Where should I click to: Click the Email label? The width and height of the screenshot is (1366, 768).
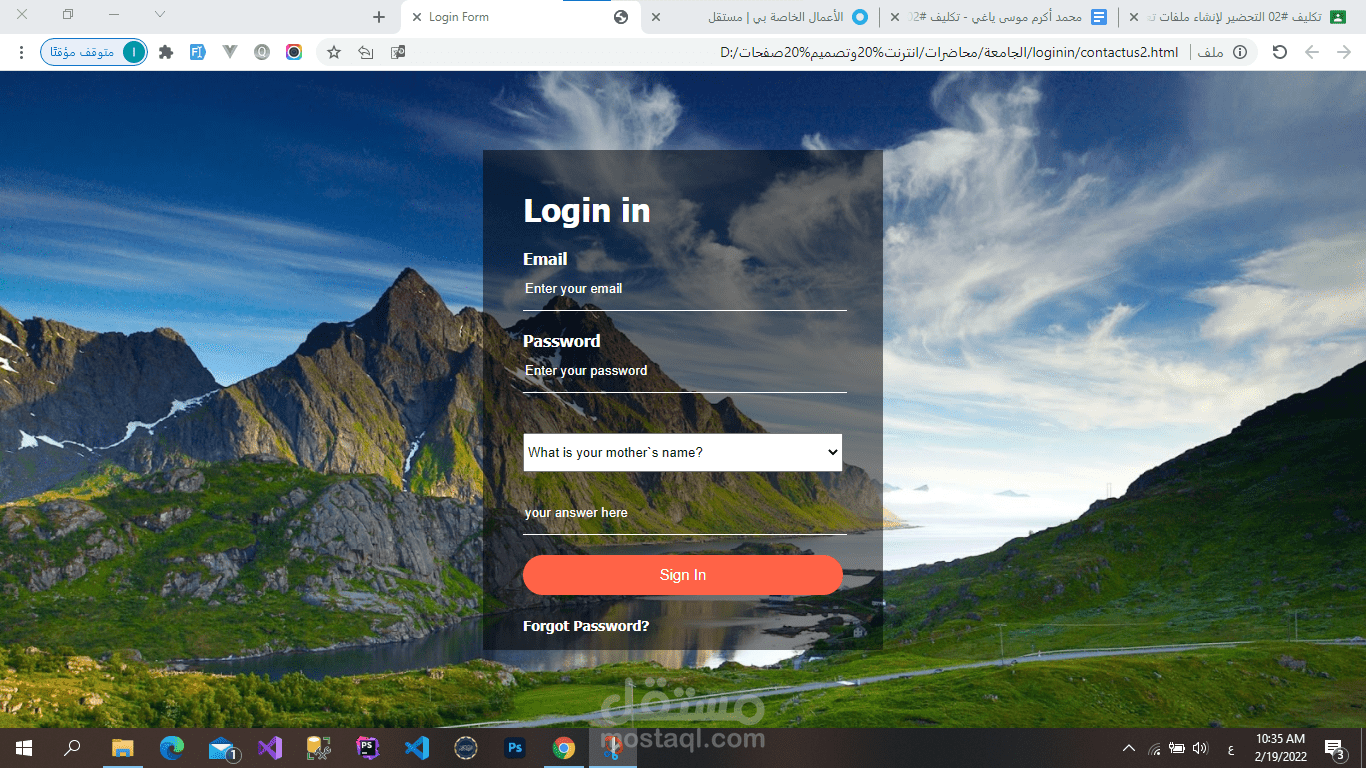pyautogui.click(x=545, y=259)
